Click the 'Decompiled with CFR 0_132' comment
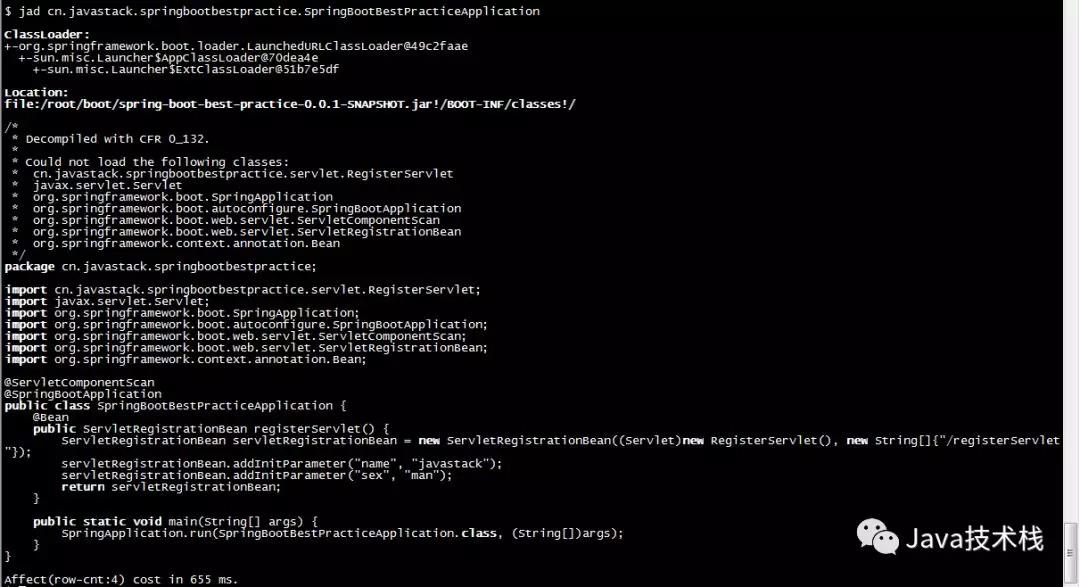 117,139
